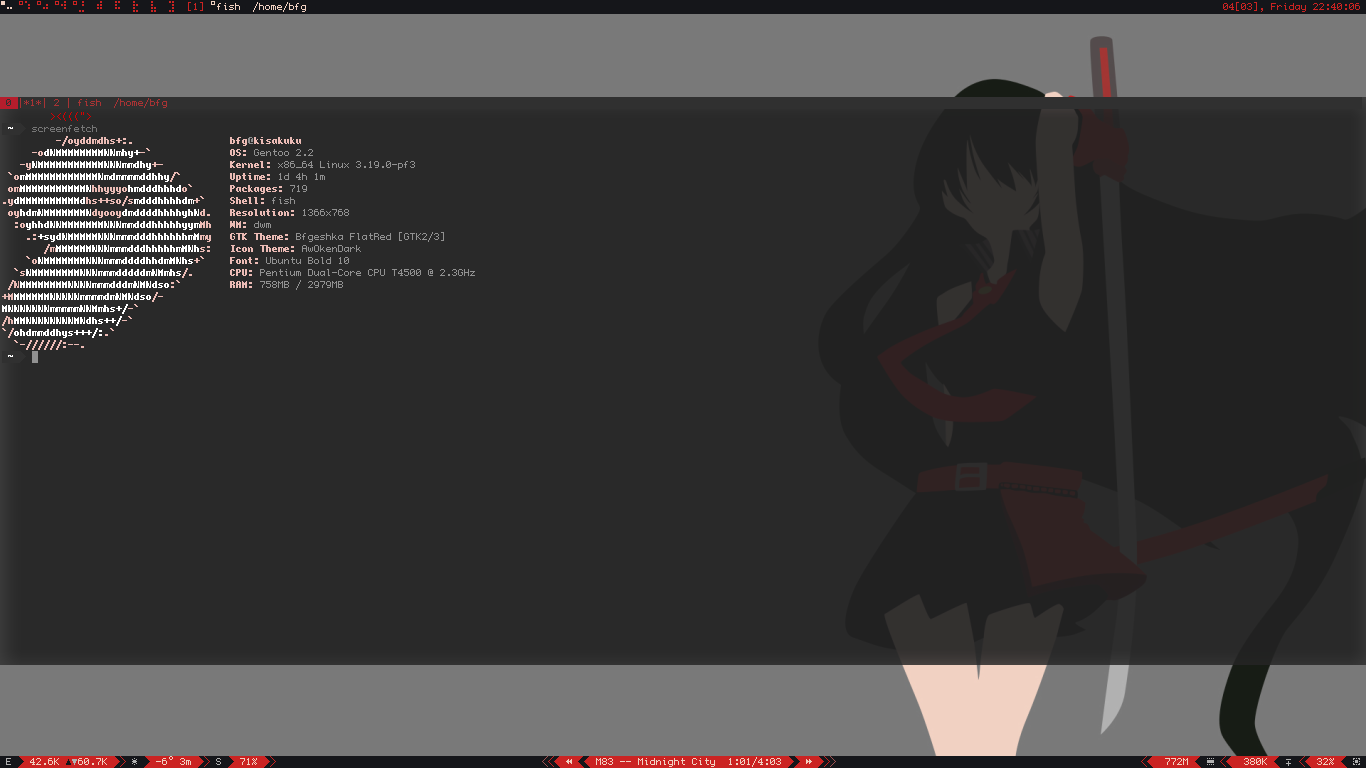This screenshot has height=768, width=1366.
Task: Click the 772M memory usage value
Action: (x=1176, y=762)
